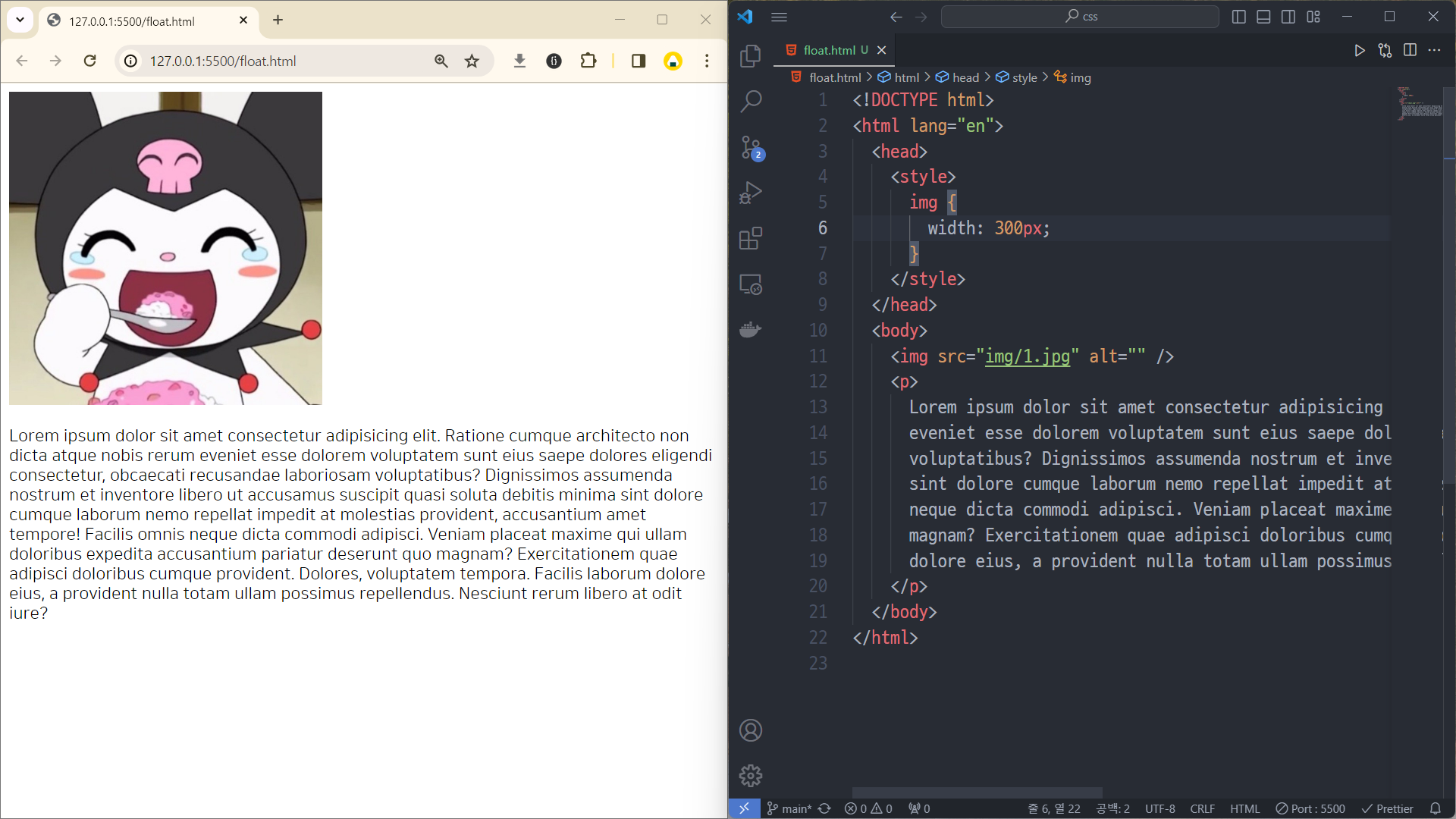Open VS Code hamburger application menu
This screenshot has width=1456, height=819.
pos(779,17)
